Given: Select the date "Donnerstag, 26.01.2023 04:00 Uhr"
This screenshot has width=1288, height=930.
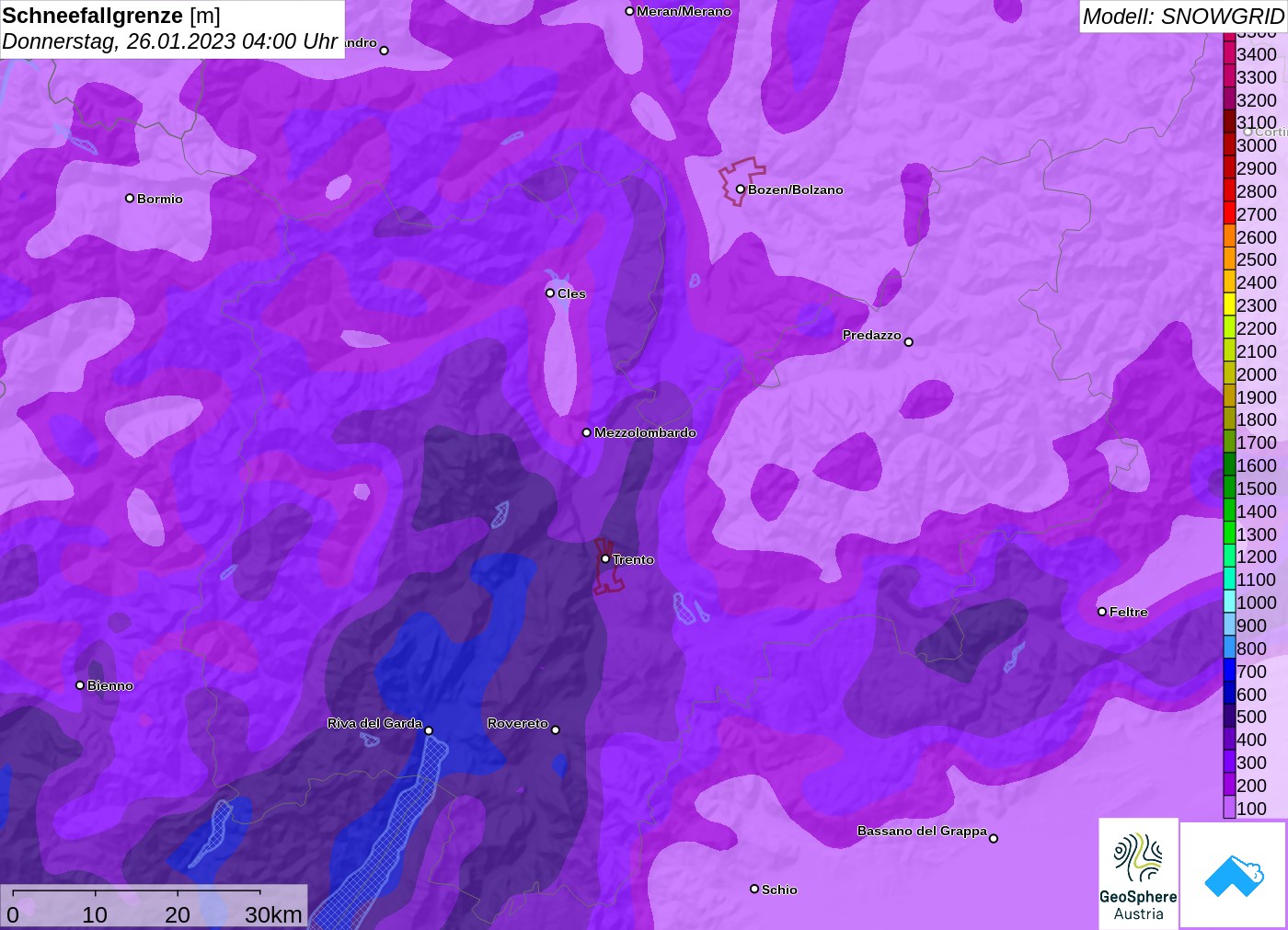Looking at the screenshot, I should (170, 41).
